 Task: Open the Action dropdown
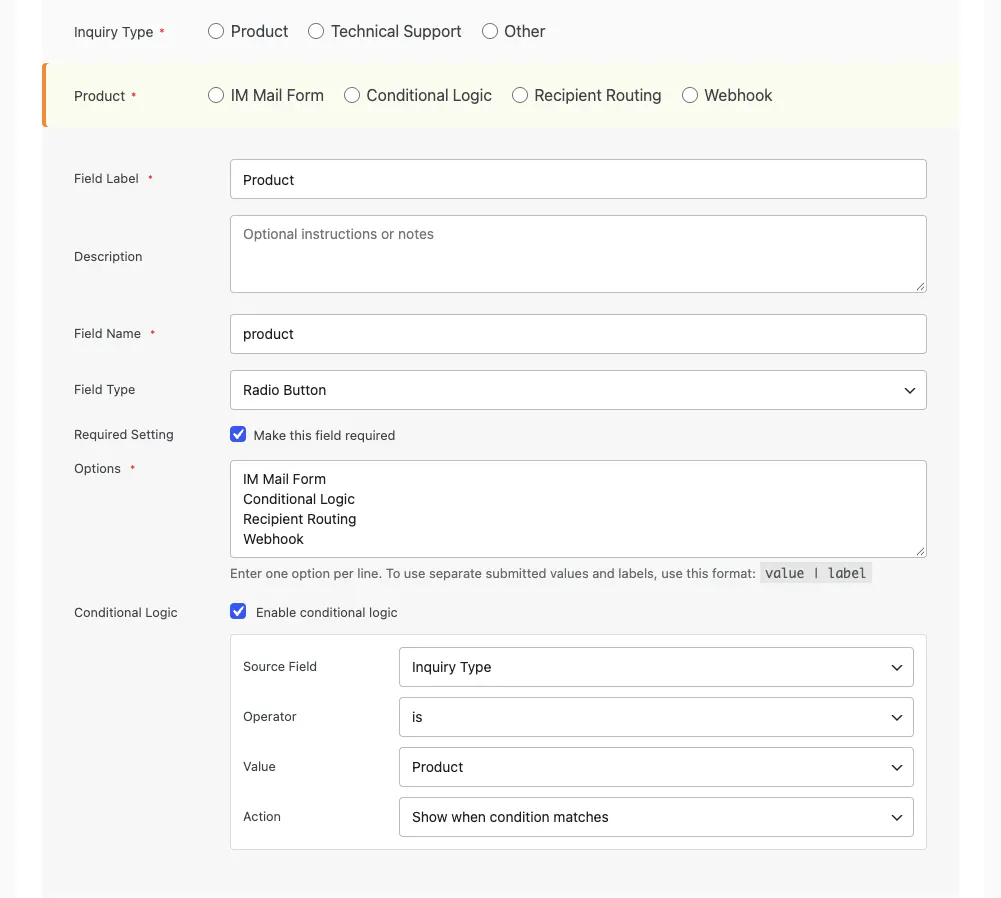point(656,817)
